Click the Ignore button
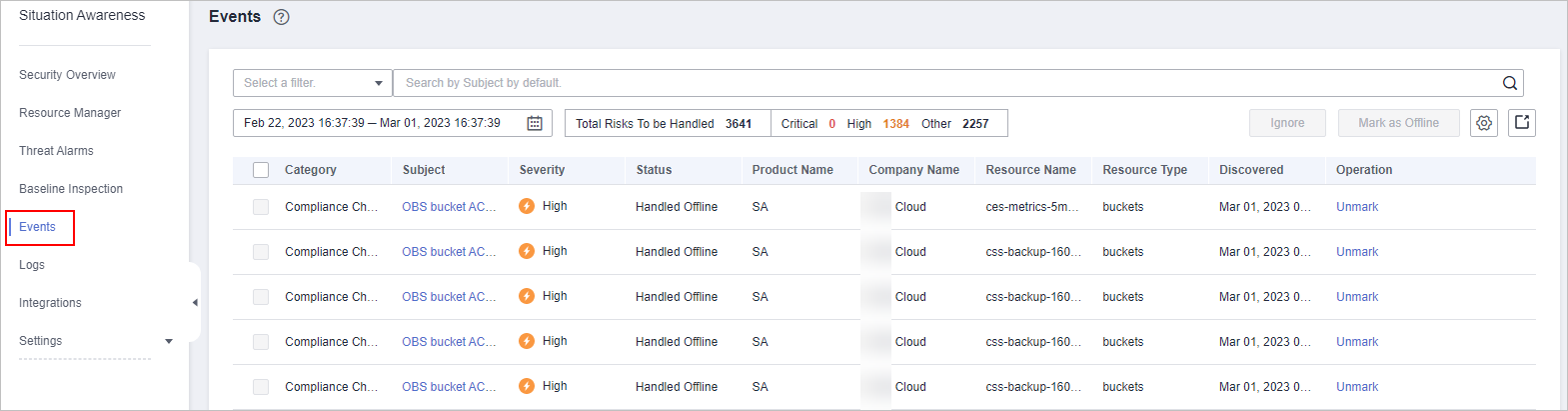1568x411 pixels. tap(1287, 123)
